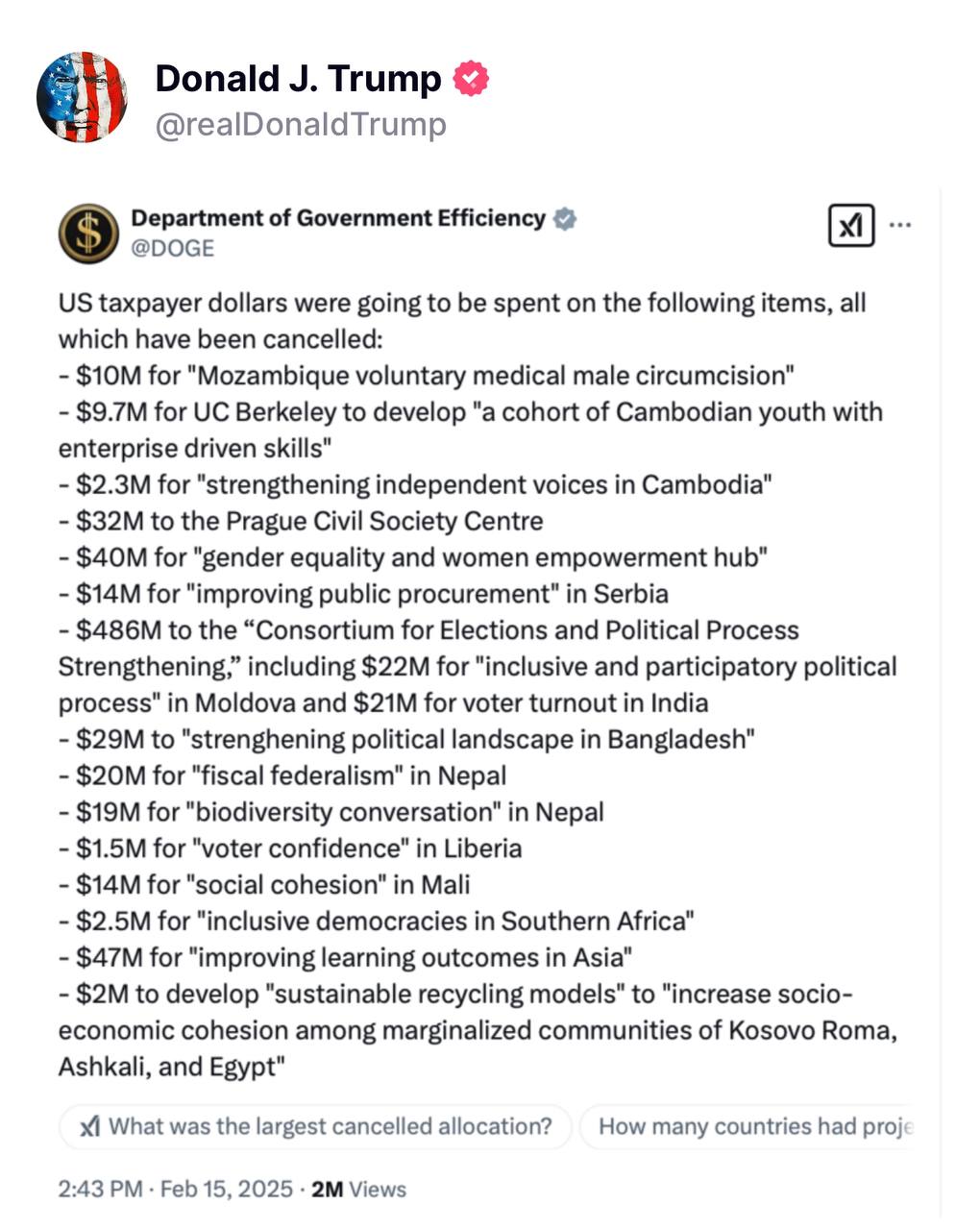Click the 2:43 PM timestamp
980x1230 pixels.
[x=100, y=1190]
